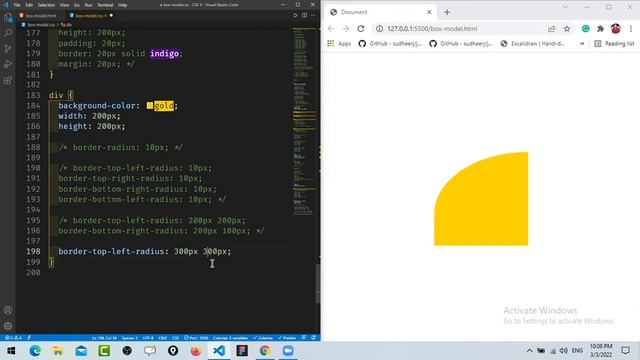Open the Explorer view in the VS Code activity bar
This screenshot has width=640, height=360.
click(x=8, y=18)
